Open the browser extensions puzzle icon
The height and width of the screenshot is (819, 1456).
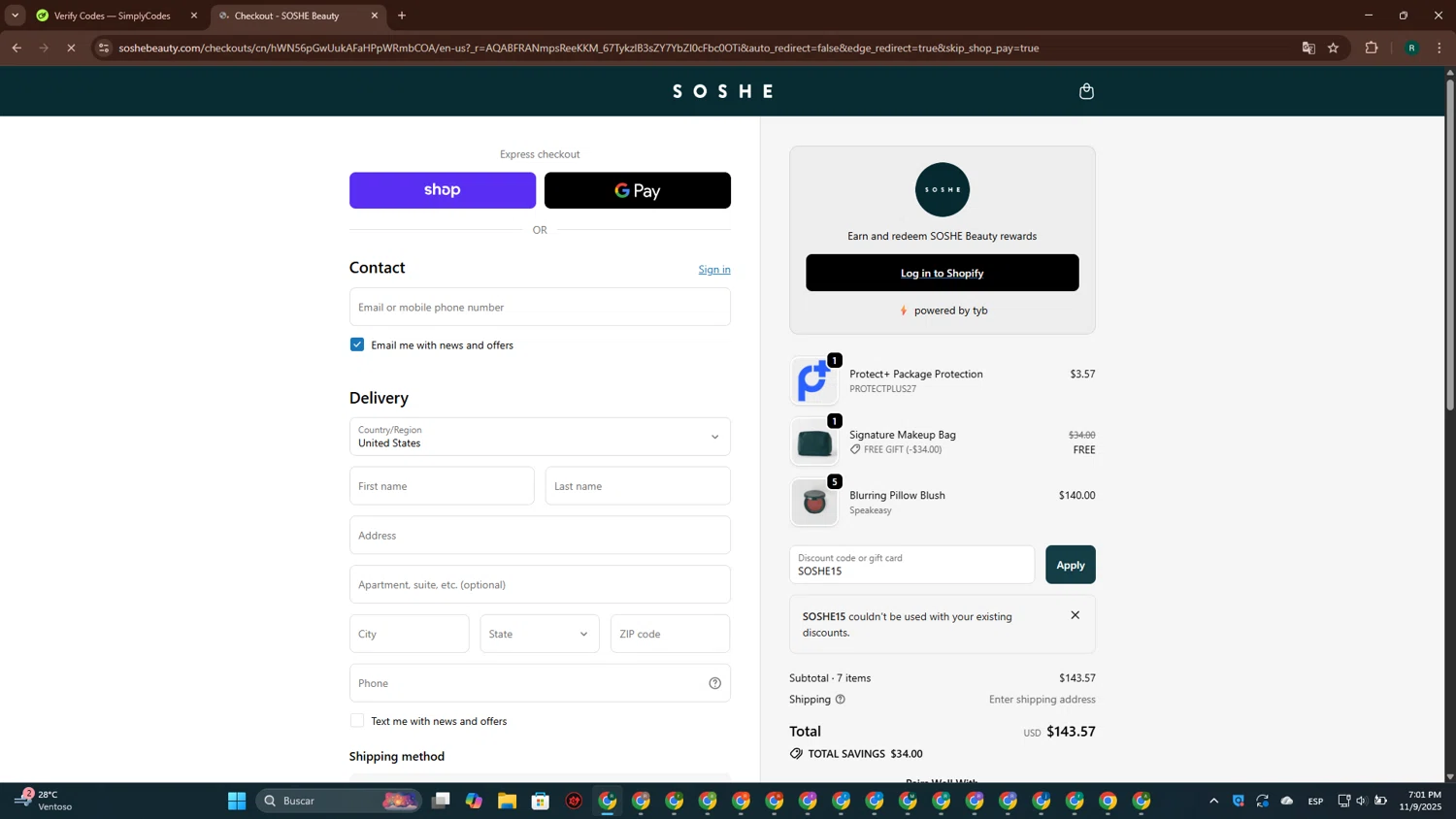coord(1372,48)
